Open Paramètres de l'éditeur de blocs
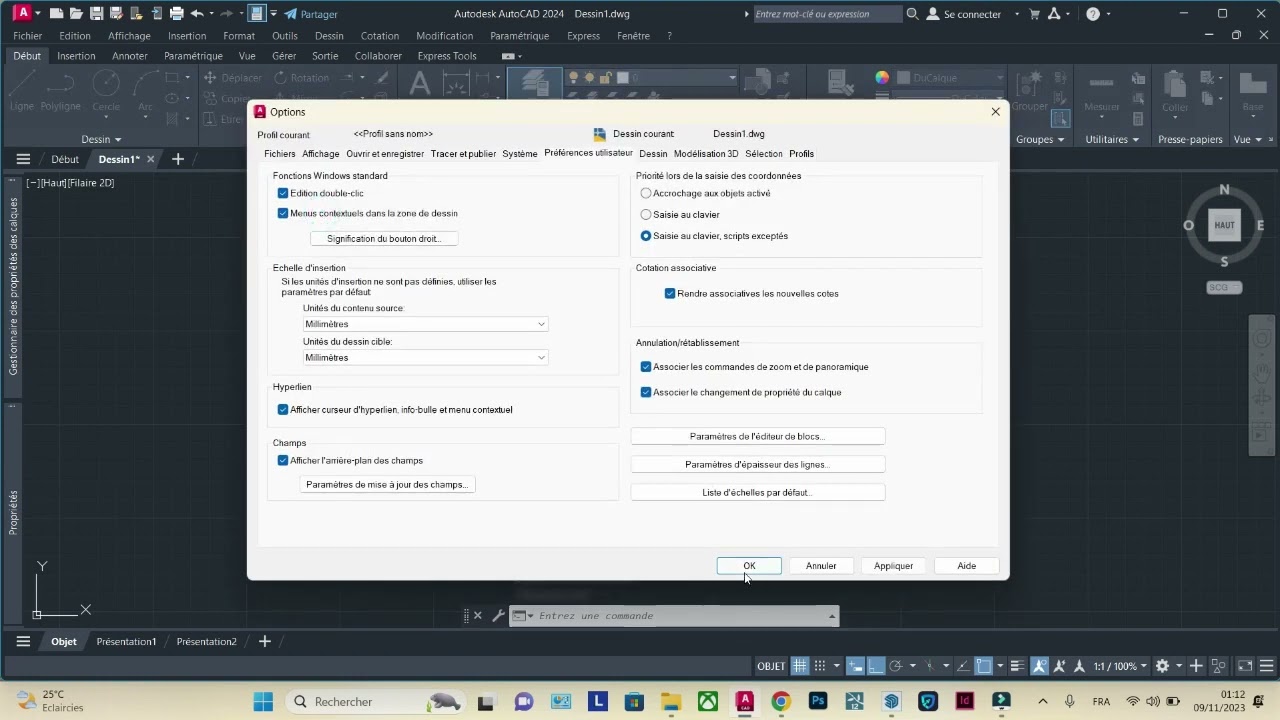 (x=758, y=436)
